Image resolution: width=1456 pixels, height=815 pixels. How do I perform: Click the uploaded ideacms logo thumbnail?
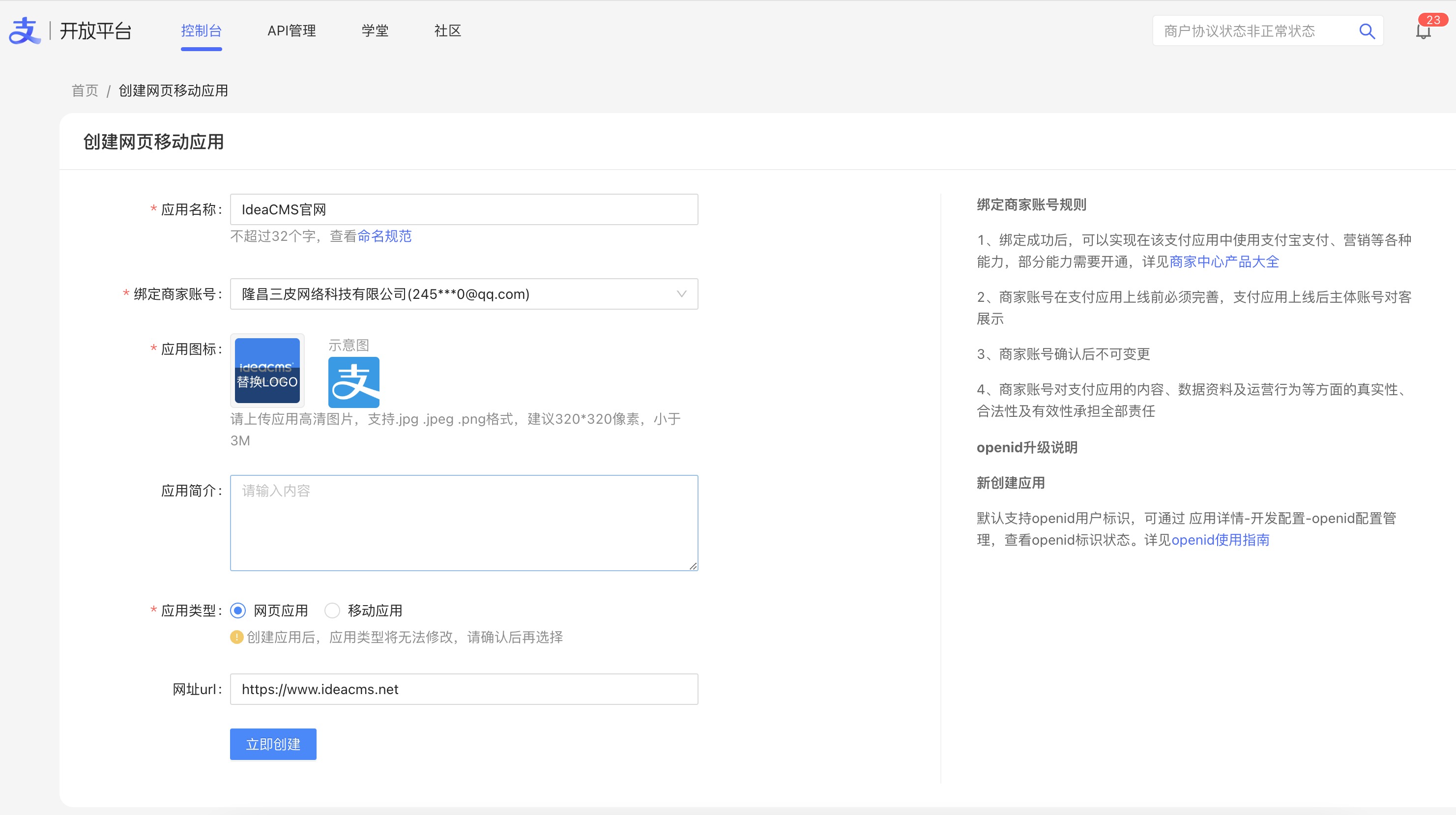point(267,370)
